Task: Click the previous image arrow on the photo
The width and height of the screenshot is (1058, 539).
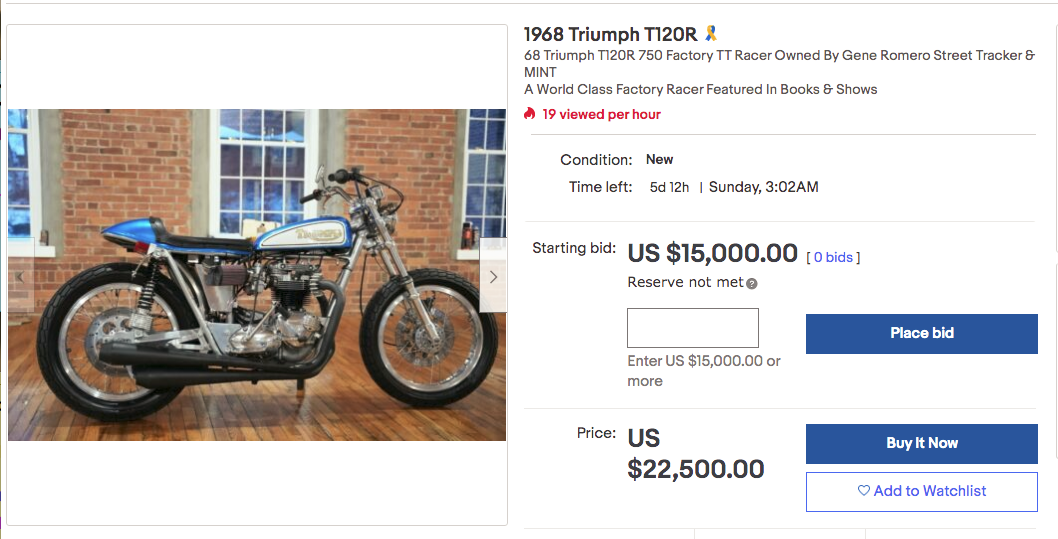Action: coord(20,277)
